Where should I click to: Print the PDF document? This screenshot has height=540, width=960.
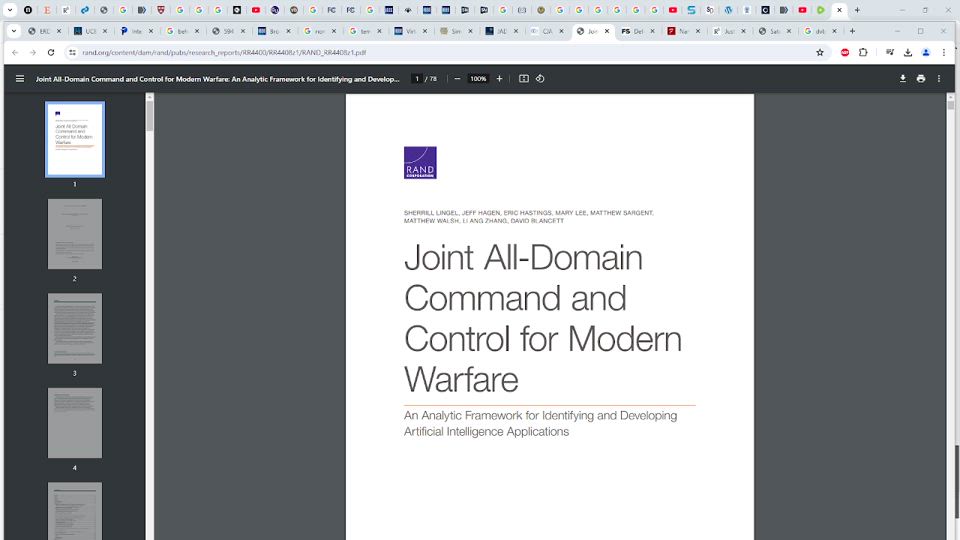click(x=921, y=79)
